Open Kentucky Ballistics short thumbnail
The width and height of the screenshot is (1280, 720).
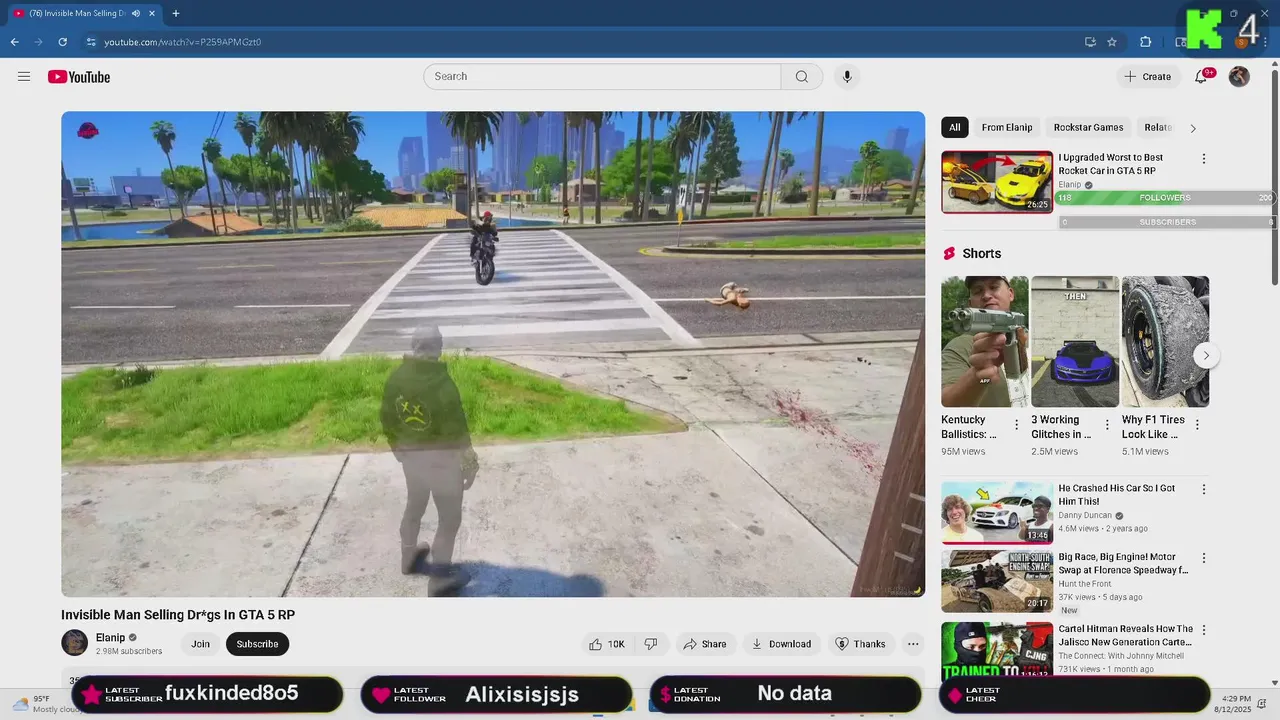[985, 342]
